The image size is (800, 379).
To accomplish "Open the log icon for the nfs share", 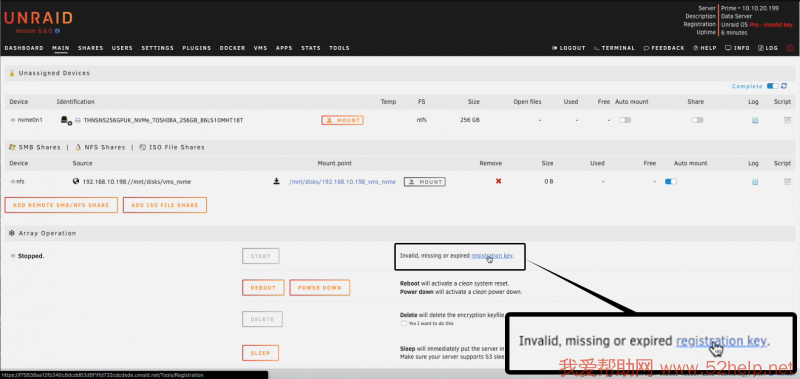I will pos(755,182).
